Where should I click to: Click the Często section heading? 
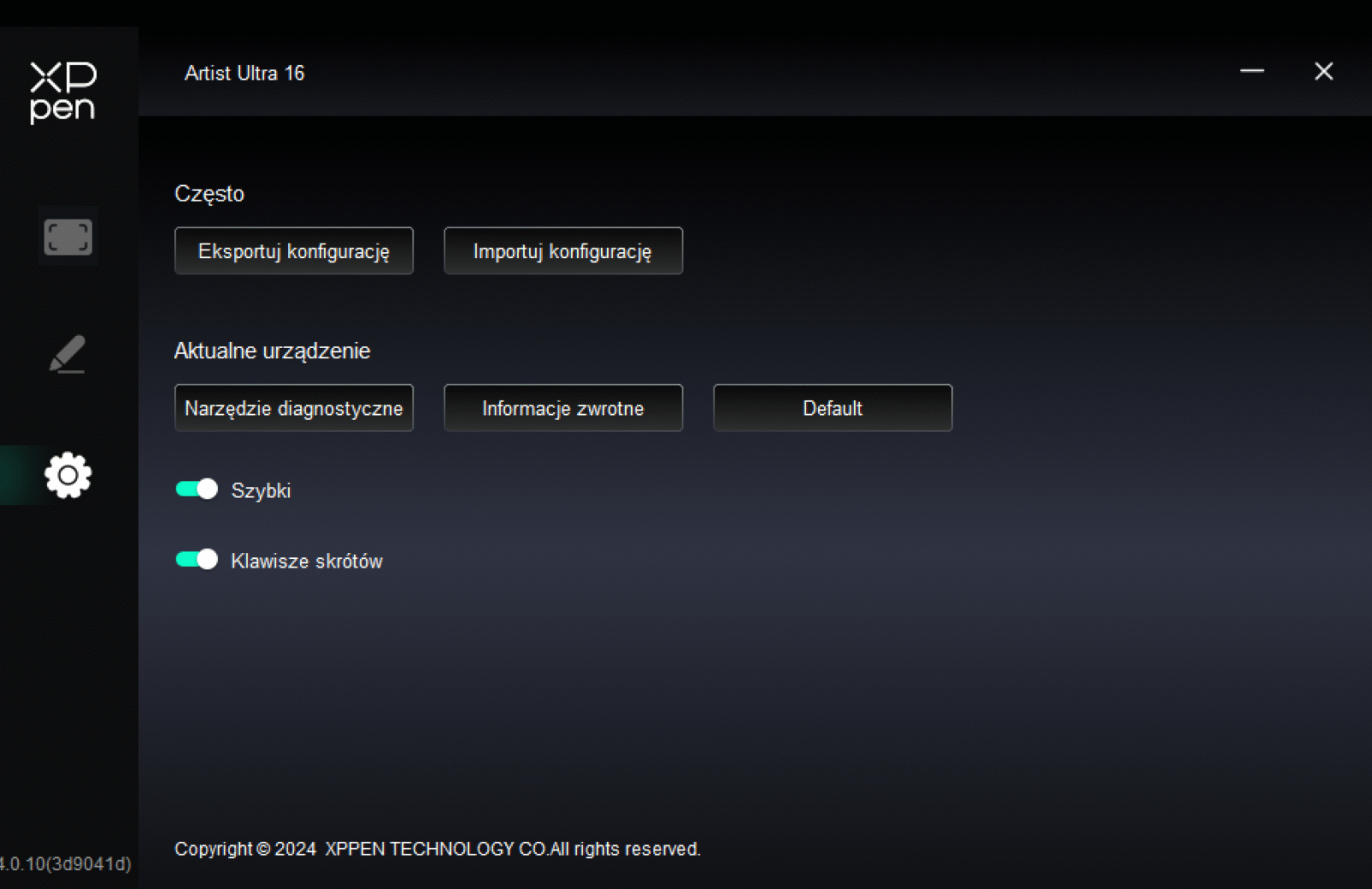coord(209,194)
